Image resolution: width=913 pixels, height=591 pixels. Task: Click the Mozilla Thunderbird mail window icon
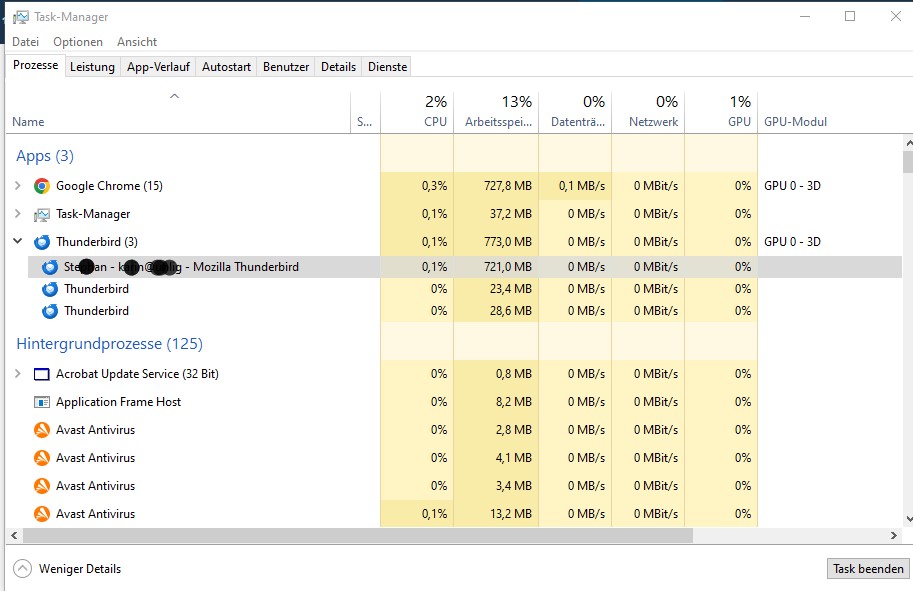[x=50, y=267]
